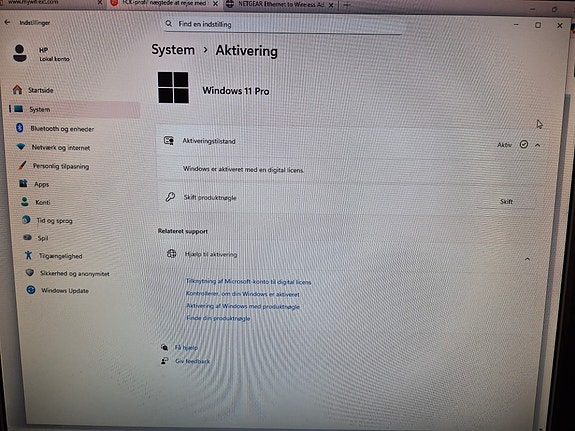Select the Tid og sprog globe icon
This screenshot has width=575, height=431.
(26, 219)
